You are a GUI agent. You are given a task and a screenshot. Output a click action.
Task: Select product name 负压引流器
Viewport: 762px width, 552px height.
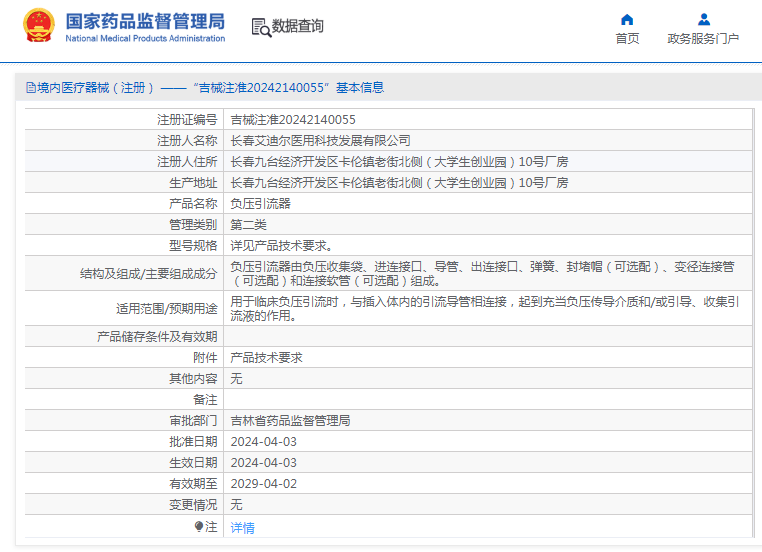tap(260, 204)
